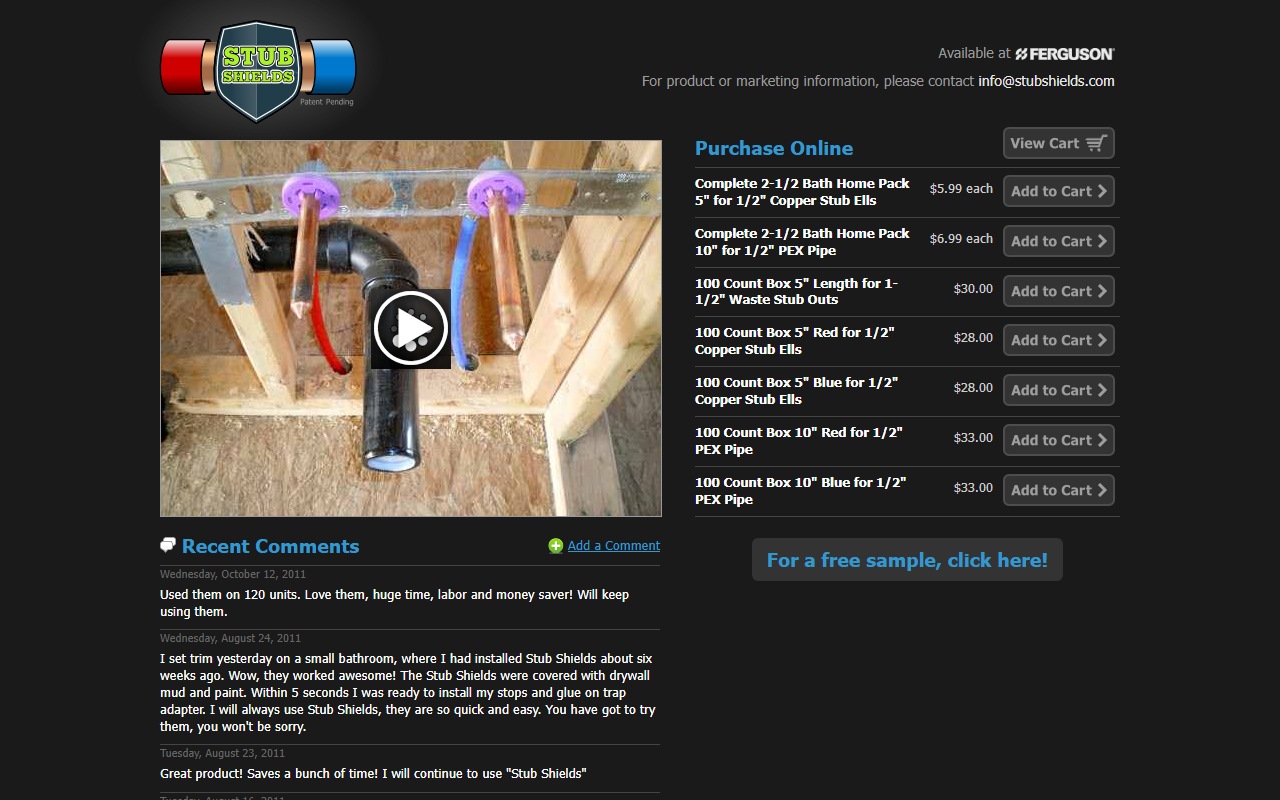Add 10" PEX Pipe Home Pack to cart
Image resolution: width=1280 pixels, height=800 pixels.
[1058, 241]
